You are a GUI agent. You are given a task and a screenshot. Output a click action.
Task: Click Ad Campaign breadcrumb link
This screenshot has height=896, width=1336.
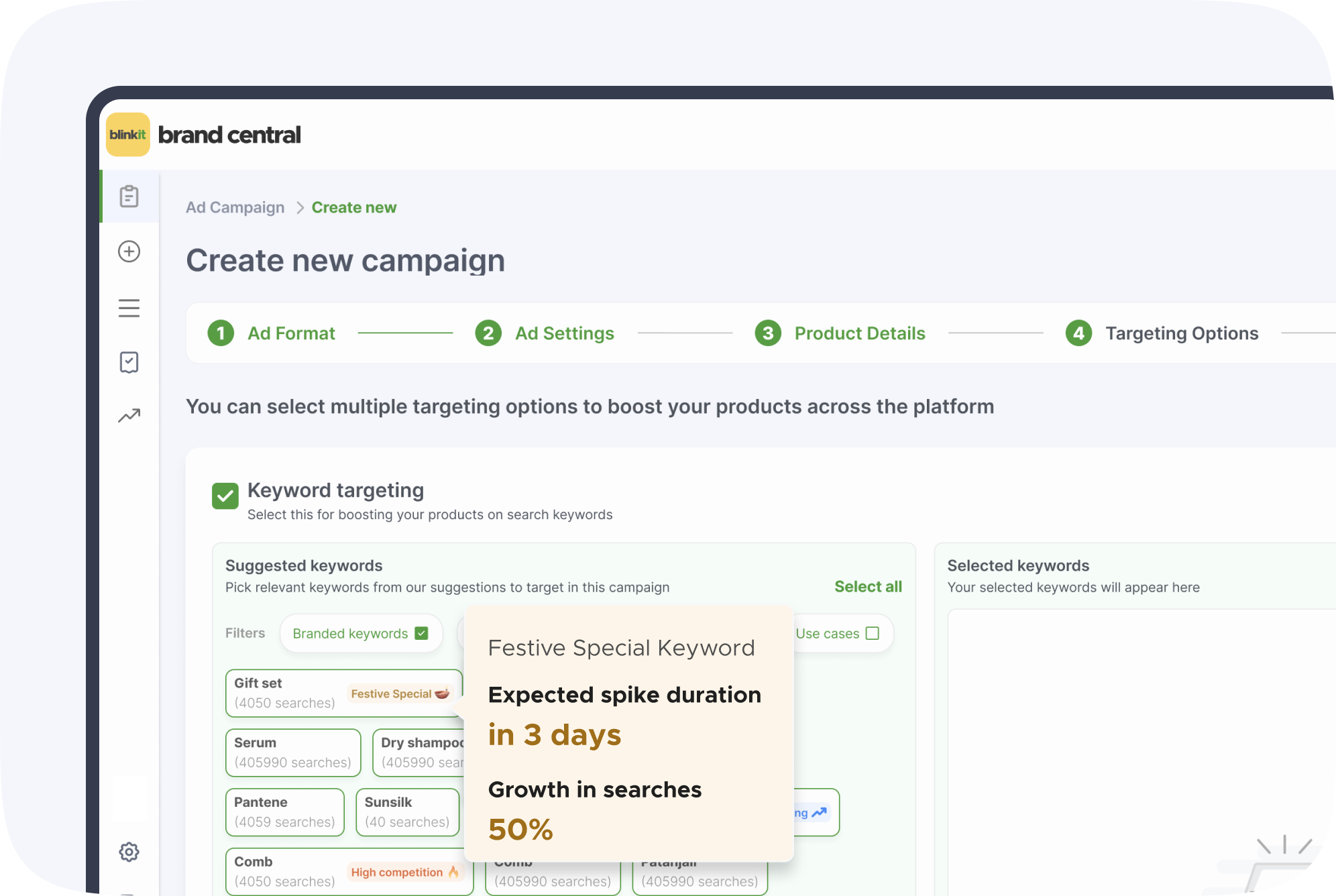tap(235, 207)
